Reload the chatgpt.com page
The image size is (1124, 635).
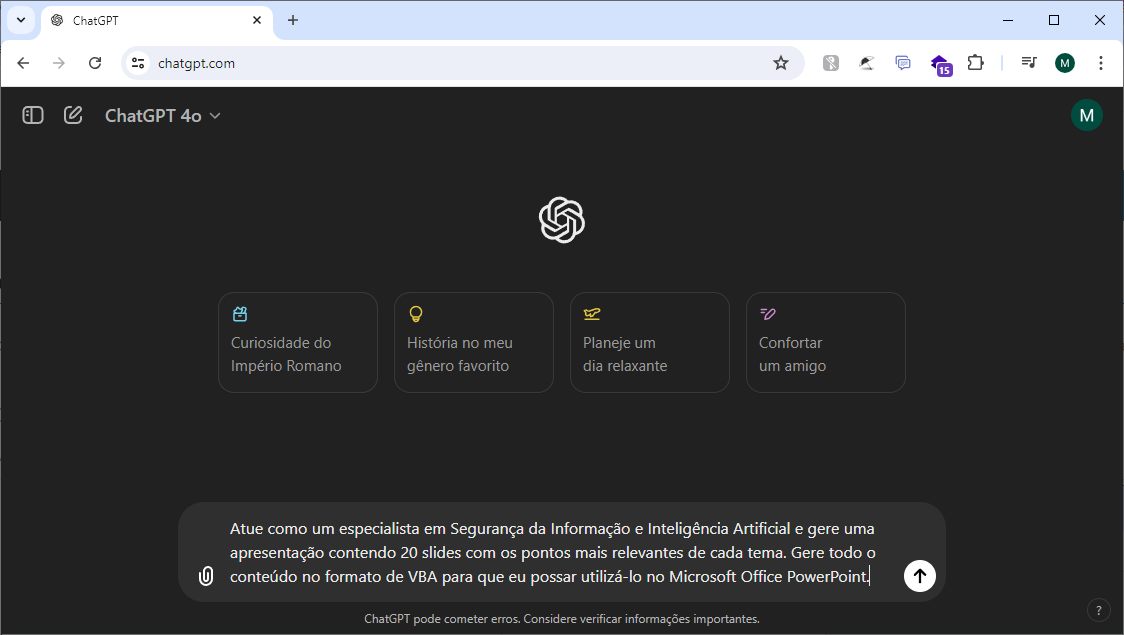[x=95, y=63]
